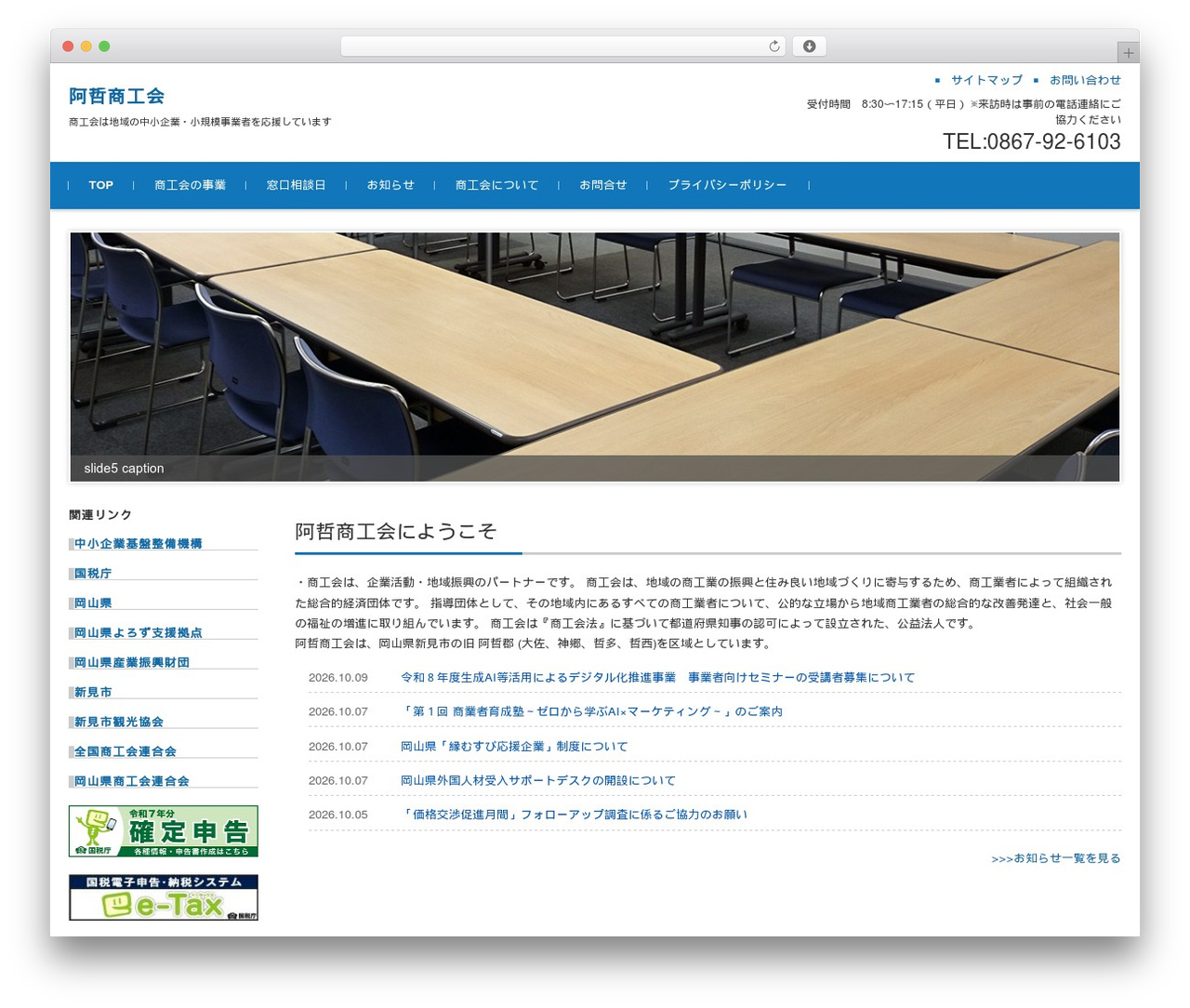Follow the 岡山県よろず支援拠点 link

point(138,633)
